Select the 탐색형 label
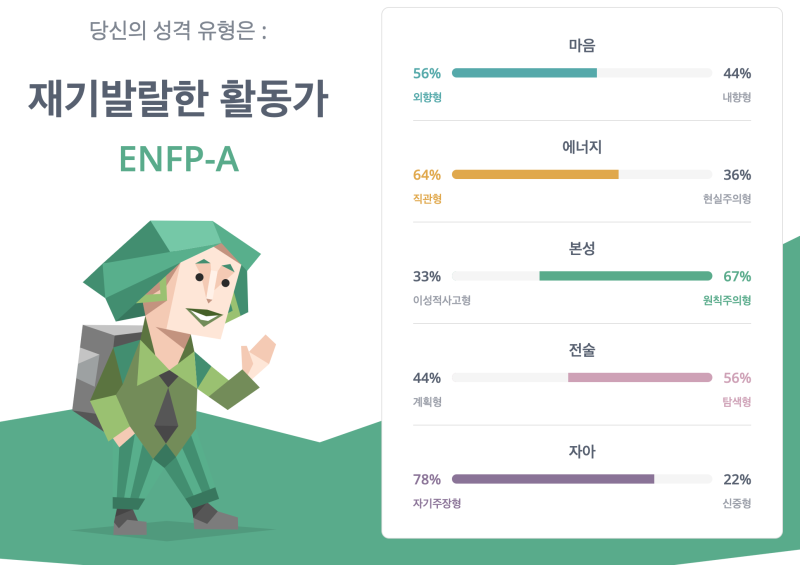The height and width of the screenshot is (565, 800). pos(737,402)
